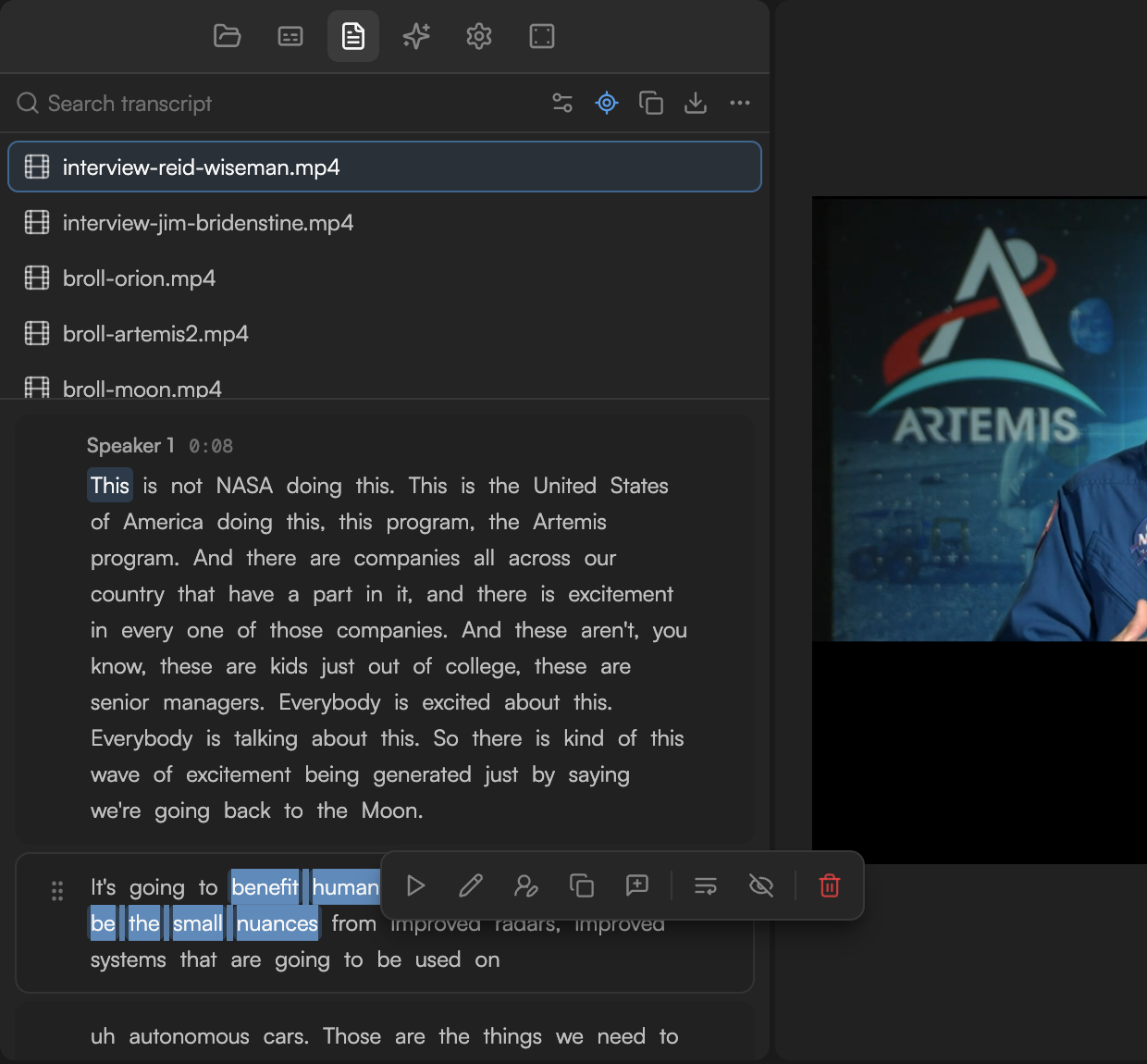The height and width of the screenshot is (1064, 1147).
Task: Click film icon beside broll-orion.mp4
Action: (37, 278)
